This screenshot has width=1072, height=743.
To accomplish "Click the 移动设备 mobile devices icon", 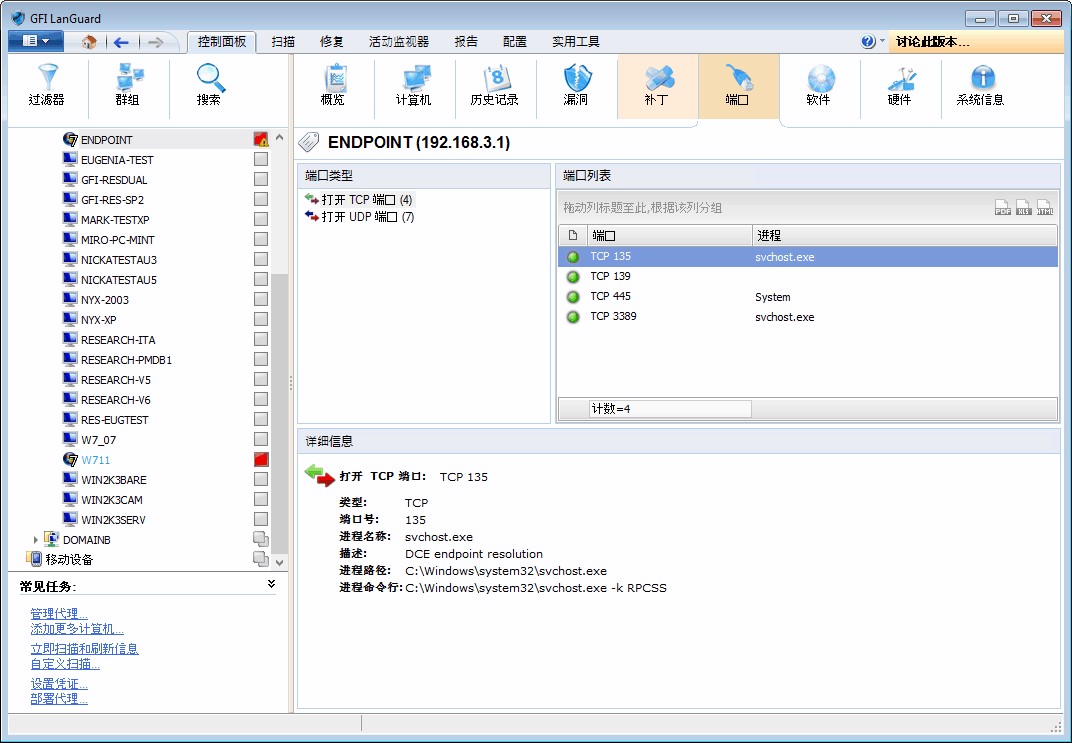I will point(34,559).
